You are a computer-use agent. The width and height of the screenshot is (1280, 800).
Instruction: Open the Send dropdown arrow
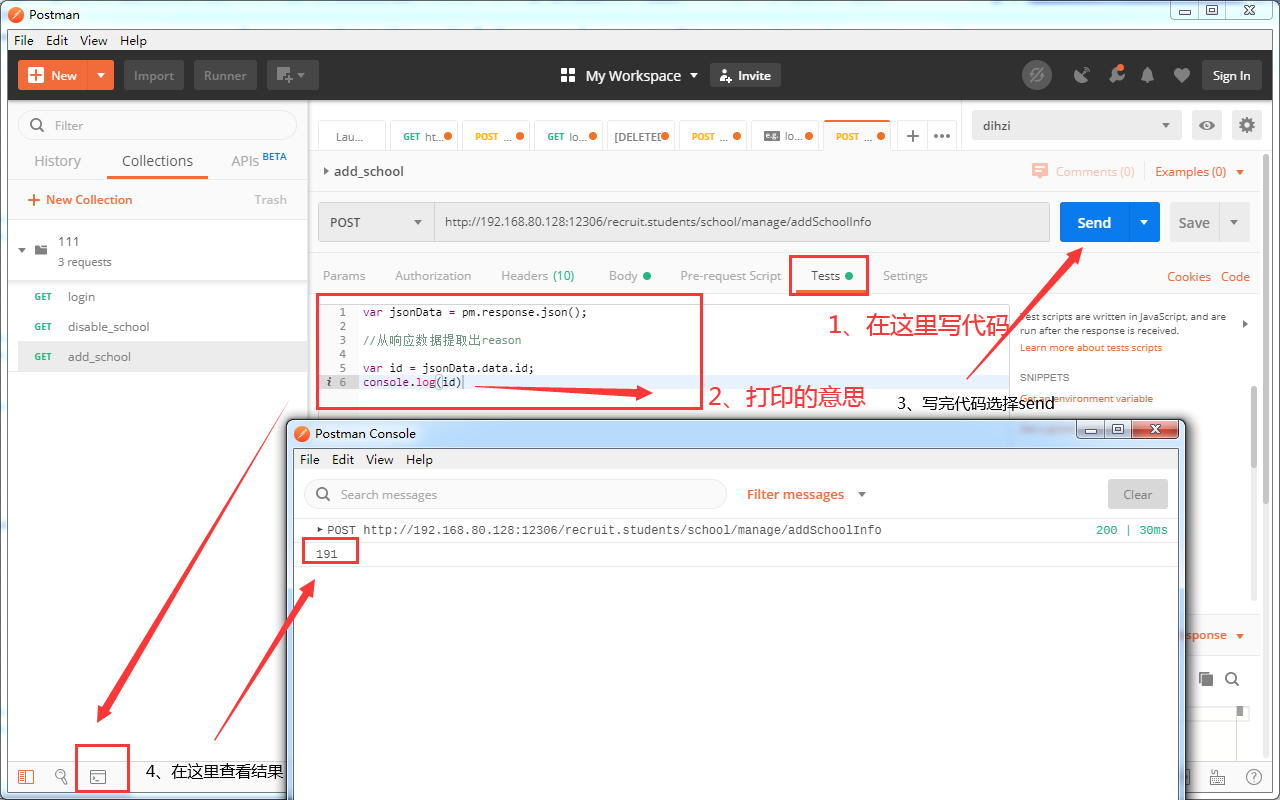[1145, 222]
